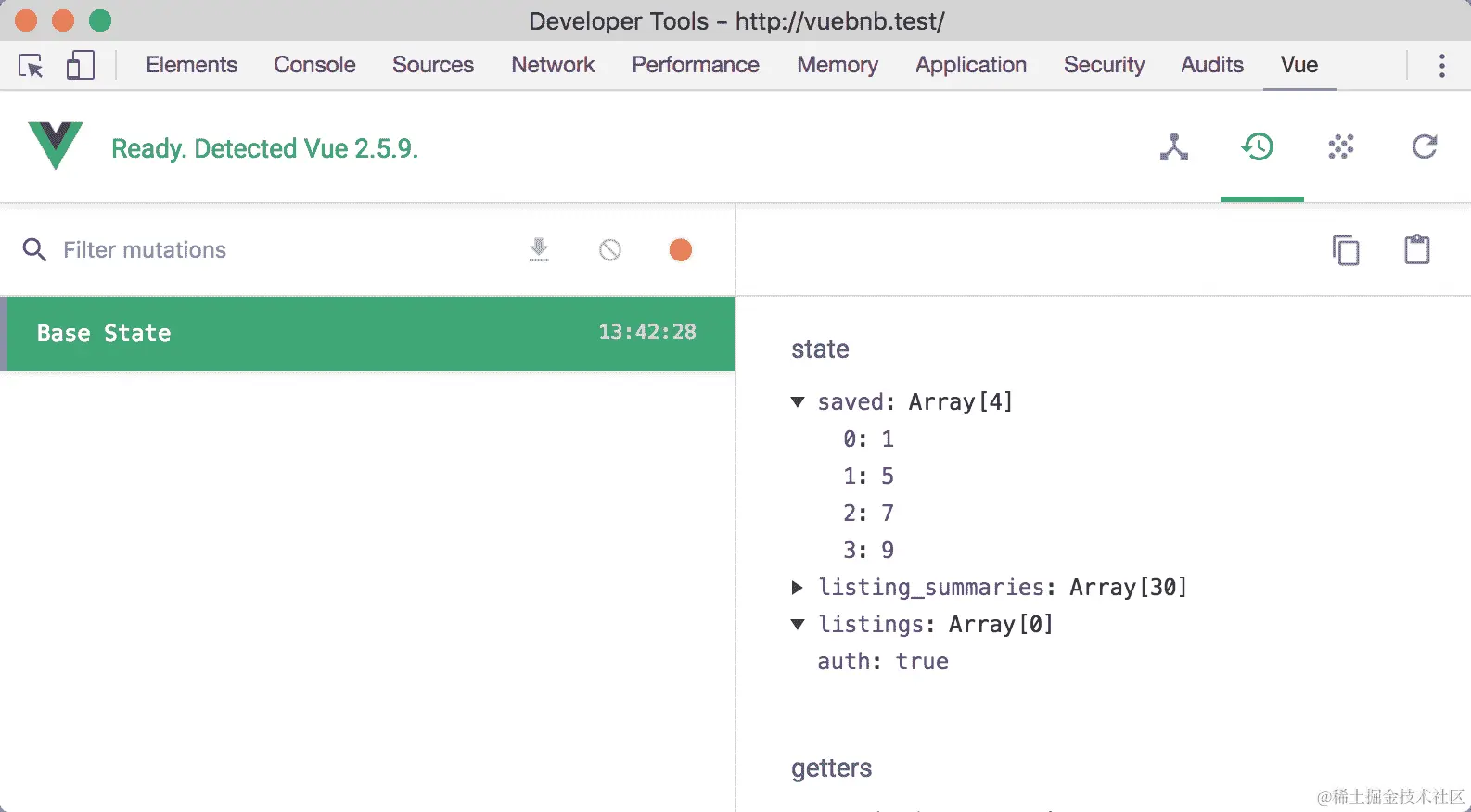The image size is (1471, 812).
Task: Toggle the orange recording dot
Action: (x=681, y=249)
